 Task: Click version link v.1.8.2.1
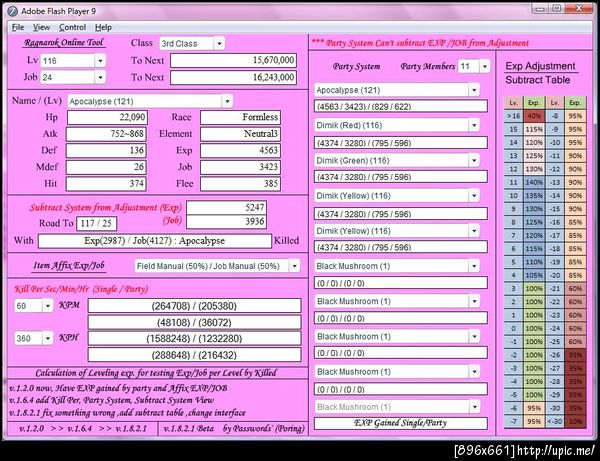pyautogui.click(x=132, y=428)
